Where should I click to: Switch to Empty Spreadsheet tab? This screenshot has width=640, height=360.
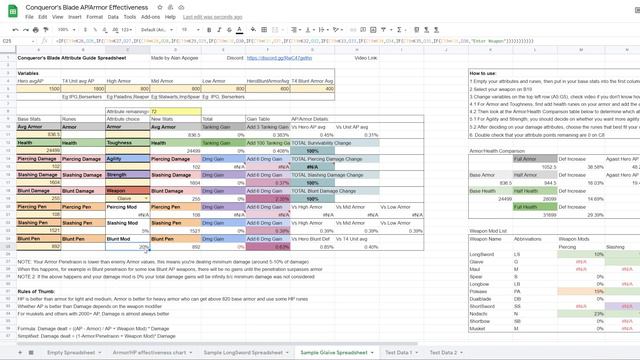pos(71,352)
